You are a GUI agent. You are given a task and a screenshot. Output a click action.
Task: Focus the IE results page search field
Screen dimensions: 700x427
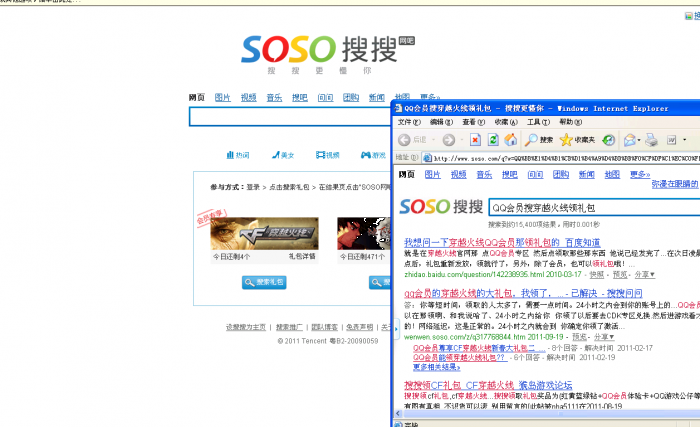coord(594,208)
